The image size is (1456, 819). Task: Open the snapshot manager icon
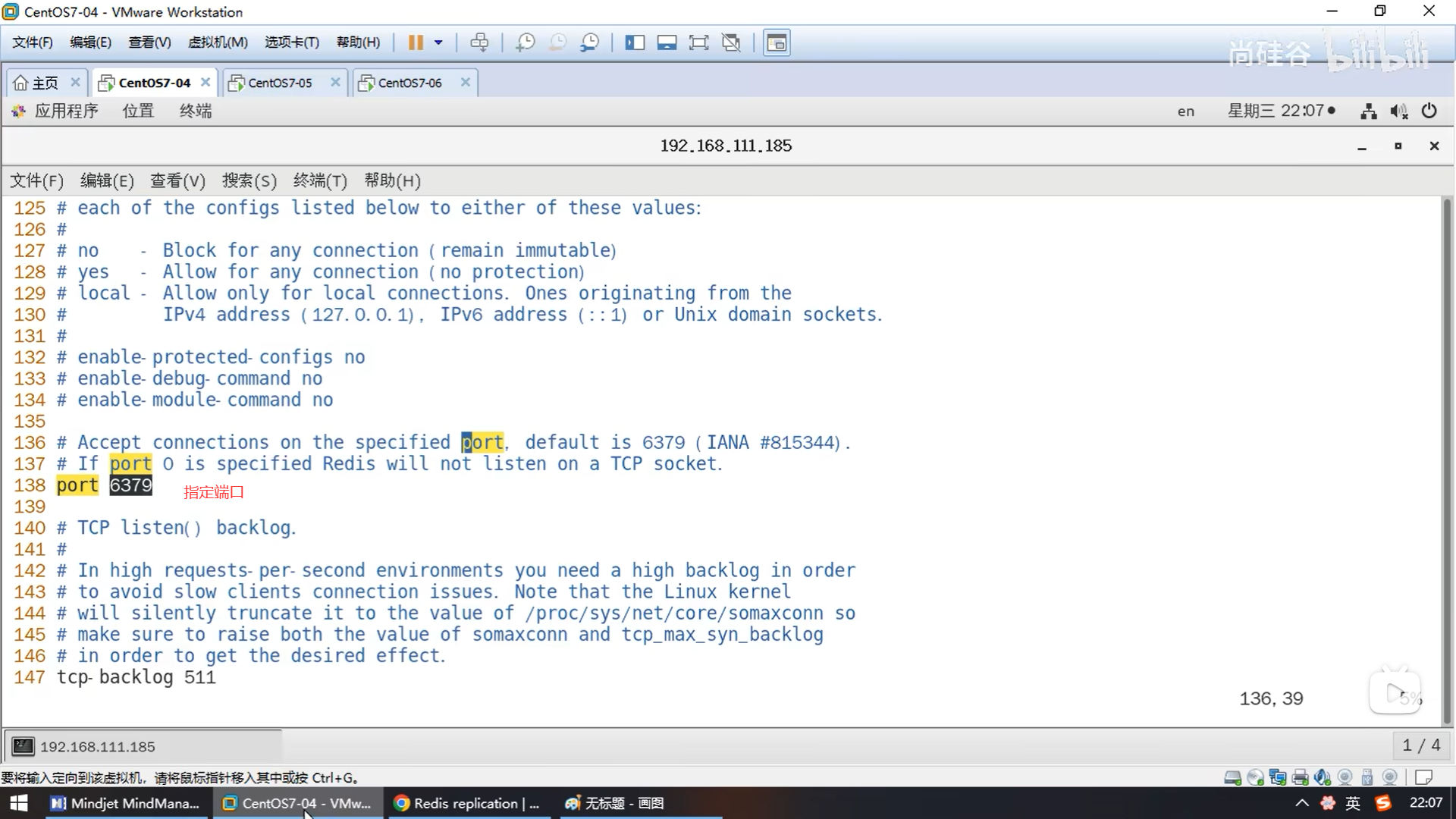(x=590, y=42)
